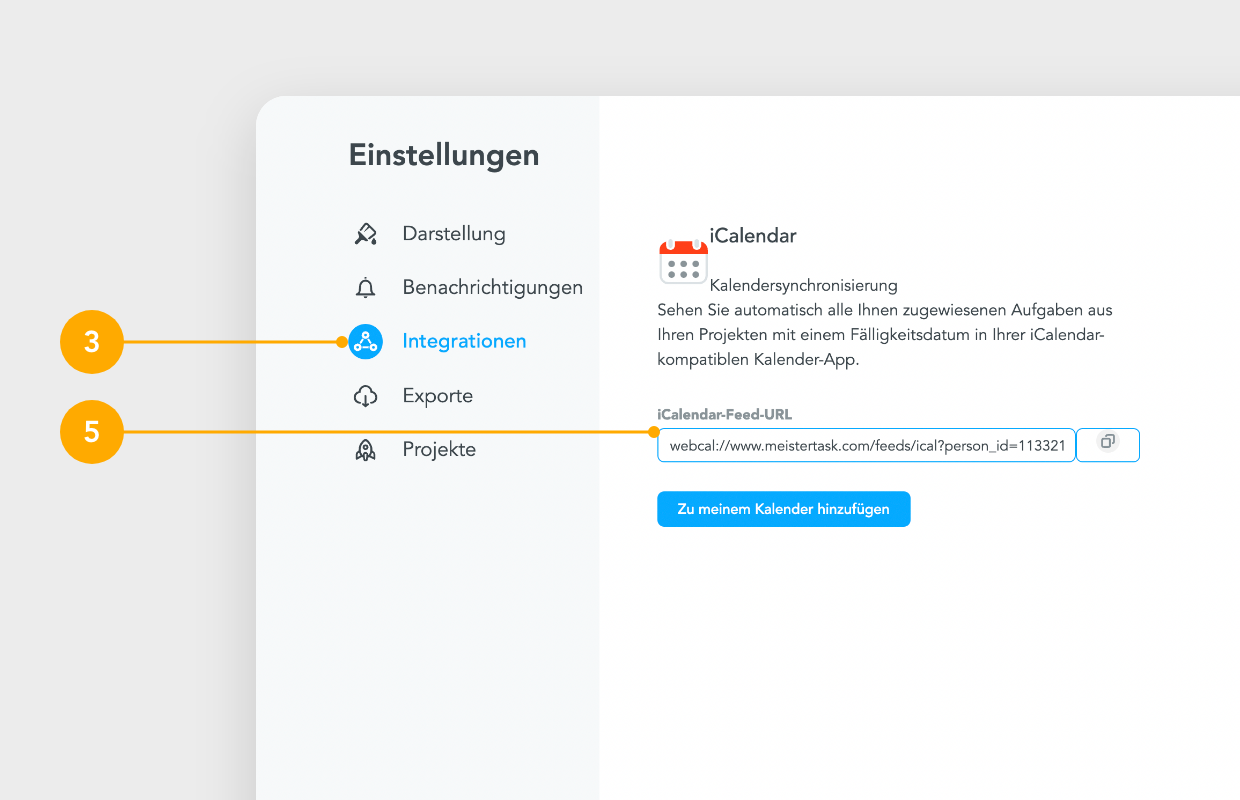Click Zu meinem Kalender hinzufügen button
The image size is (1240, 800).
coord(784,509)
